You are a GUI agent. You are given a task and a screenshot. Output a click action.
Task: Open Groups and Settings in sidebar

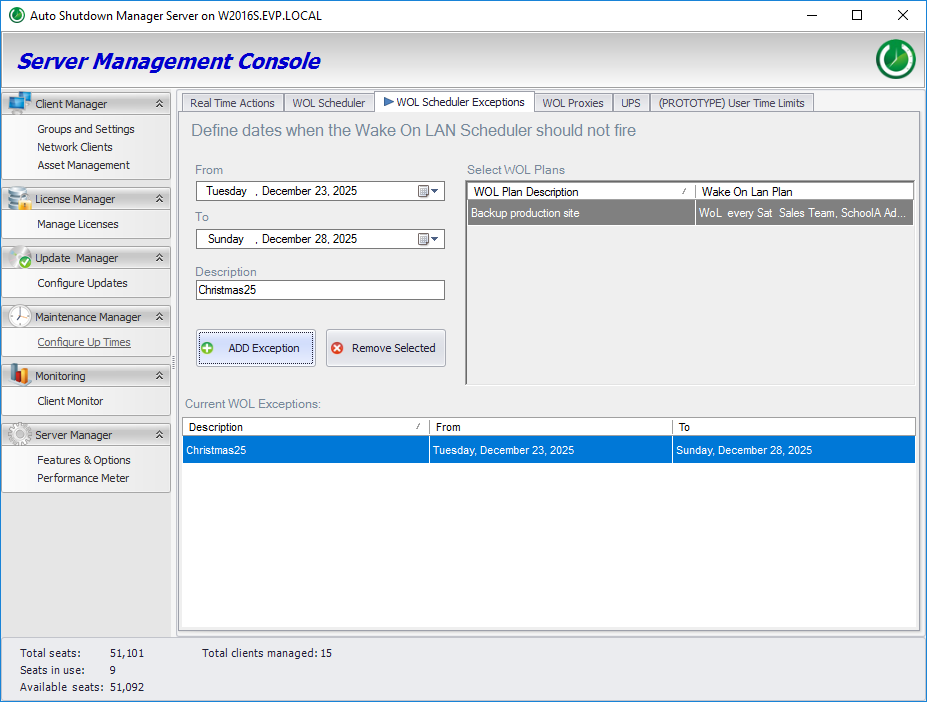click(x=86, y=129)
